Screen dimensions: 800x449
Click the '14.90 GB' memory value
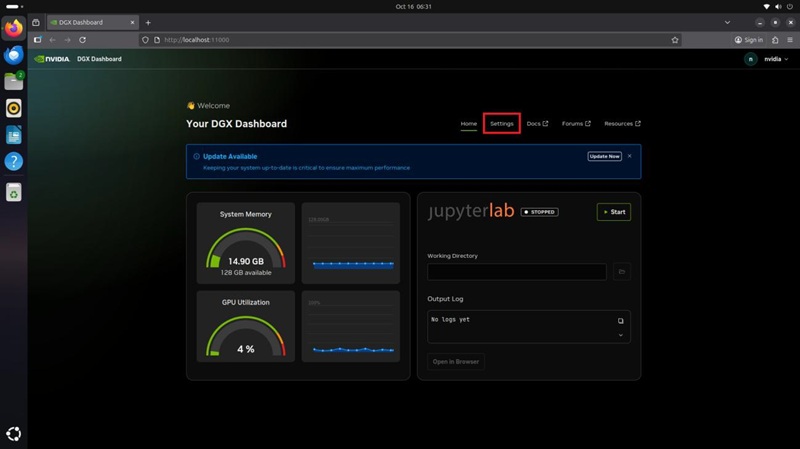coord(246,261)
